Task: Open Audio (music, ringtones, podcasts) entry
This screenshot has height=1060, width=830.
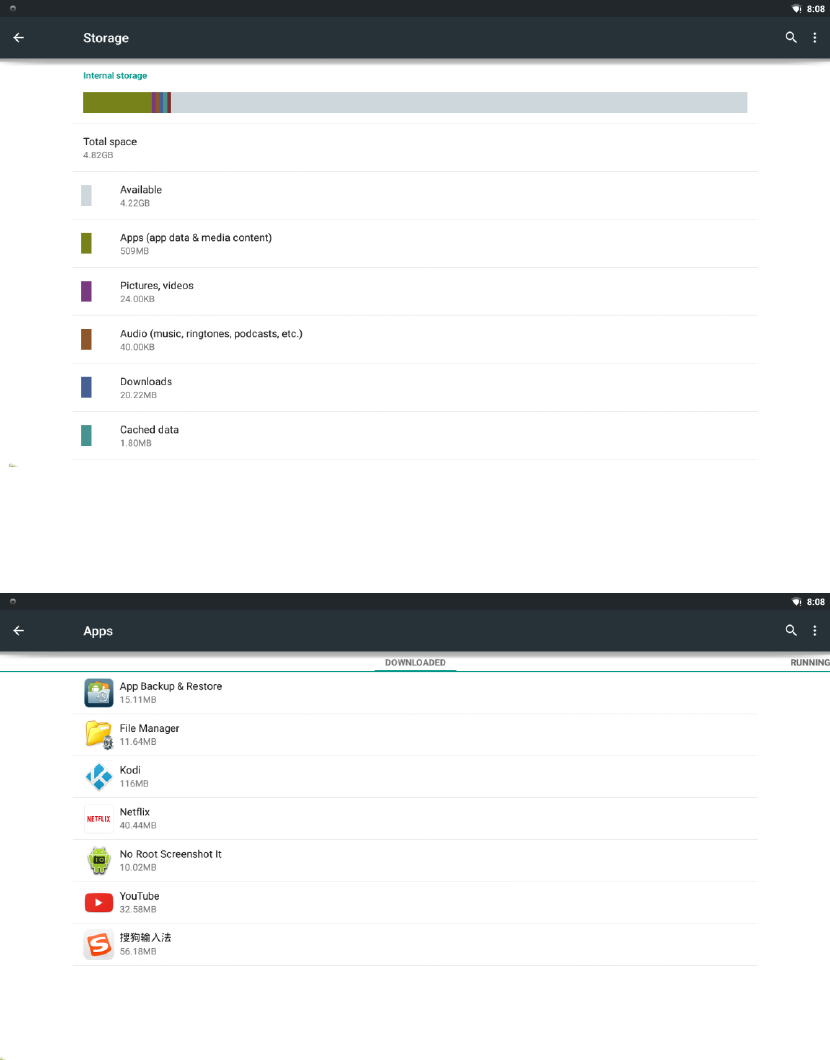Action: [415, 339]
